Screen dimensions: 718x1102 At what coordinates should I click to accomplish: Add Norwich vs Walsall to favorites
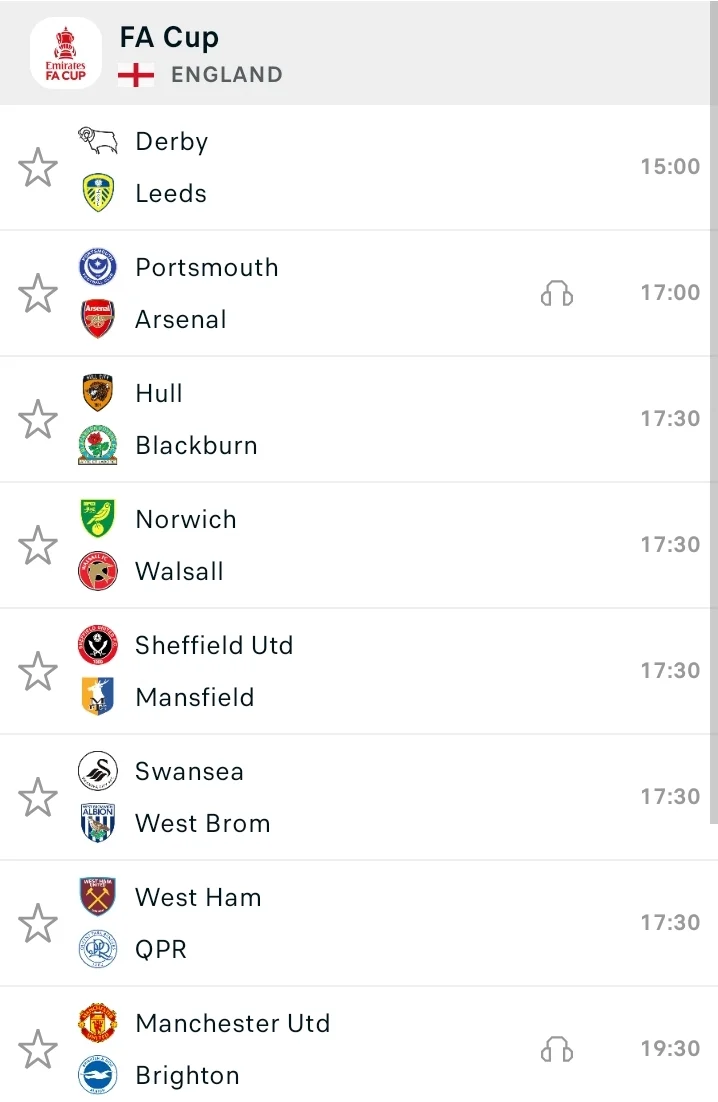click(x=38, y=545)
